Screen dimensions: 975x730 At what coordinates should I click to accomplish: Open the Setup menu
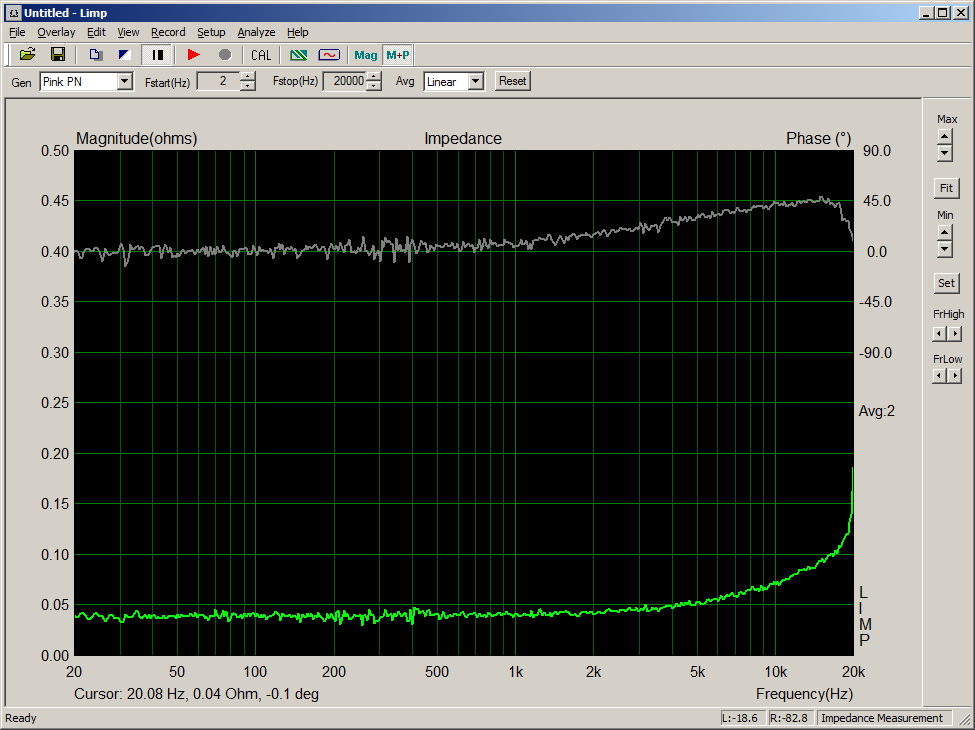(x=211, y=32)
